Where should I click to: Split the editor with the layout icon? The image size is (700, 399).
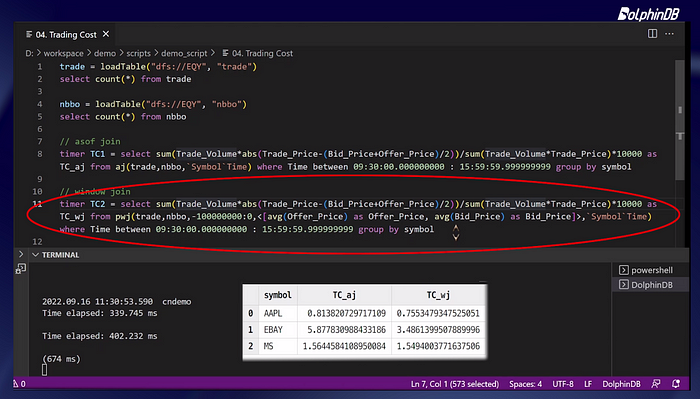652,33
